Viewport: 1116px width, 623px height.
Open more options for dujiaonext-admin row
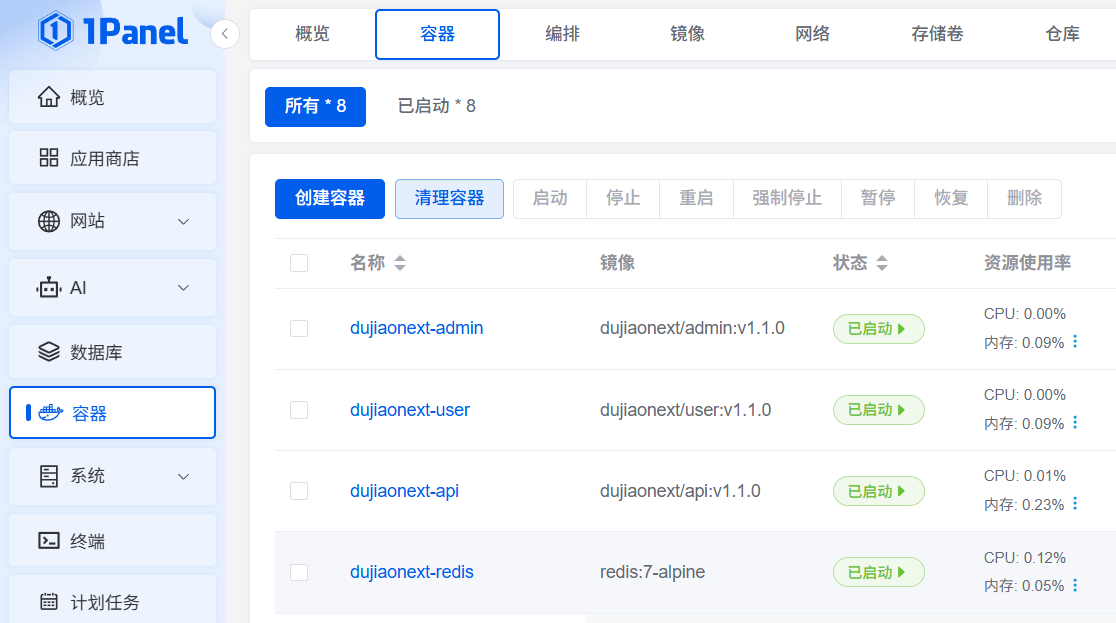tap(1075, 342)
